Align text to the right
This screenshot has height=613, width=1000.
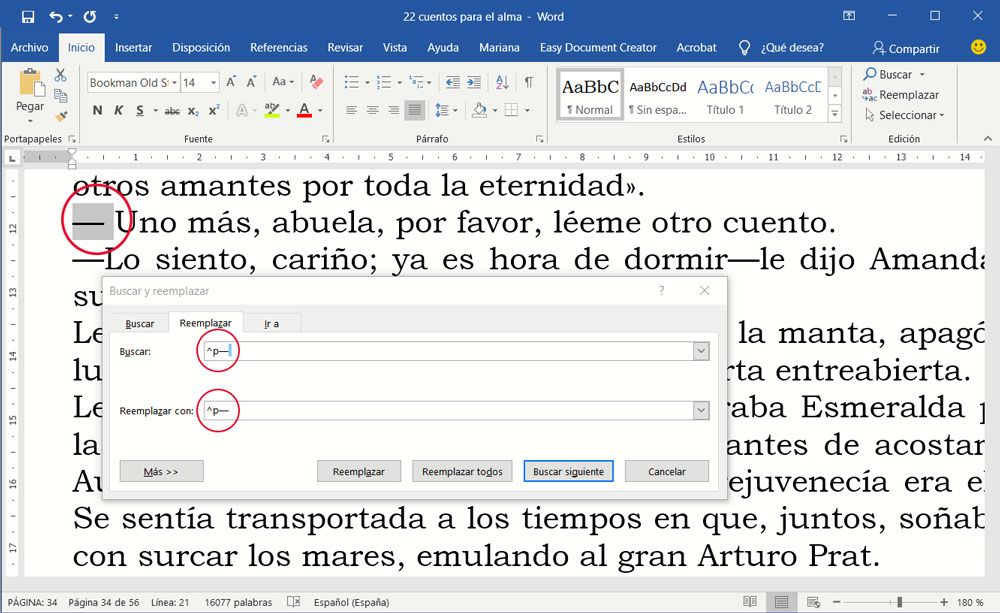pyautogui.click(x=393, y=110)
